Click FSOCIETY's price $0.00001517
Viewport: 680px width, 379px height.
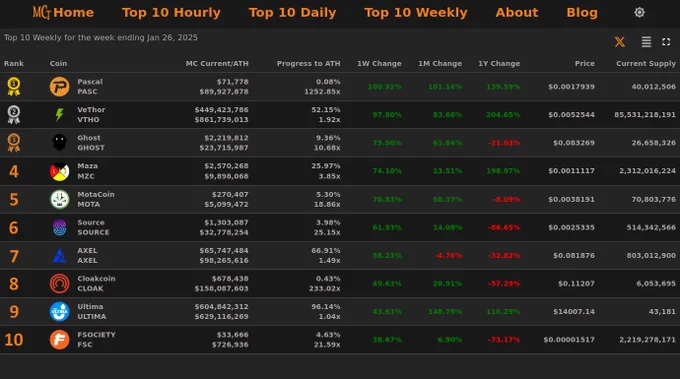click(569, 340)
